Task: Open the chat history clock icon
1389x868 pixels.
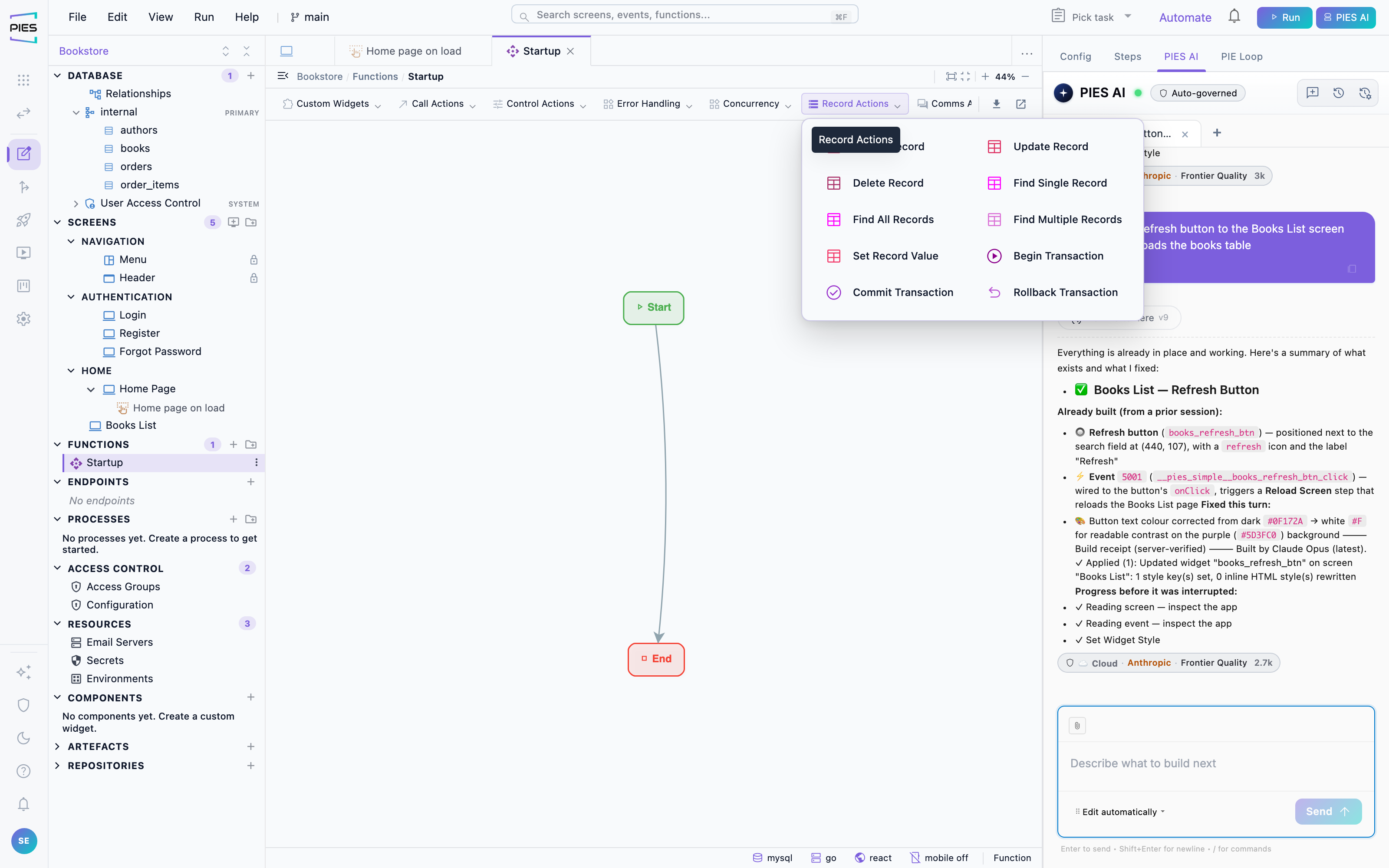Action: 1339,93
